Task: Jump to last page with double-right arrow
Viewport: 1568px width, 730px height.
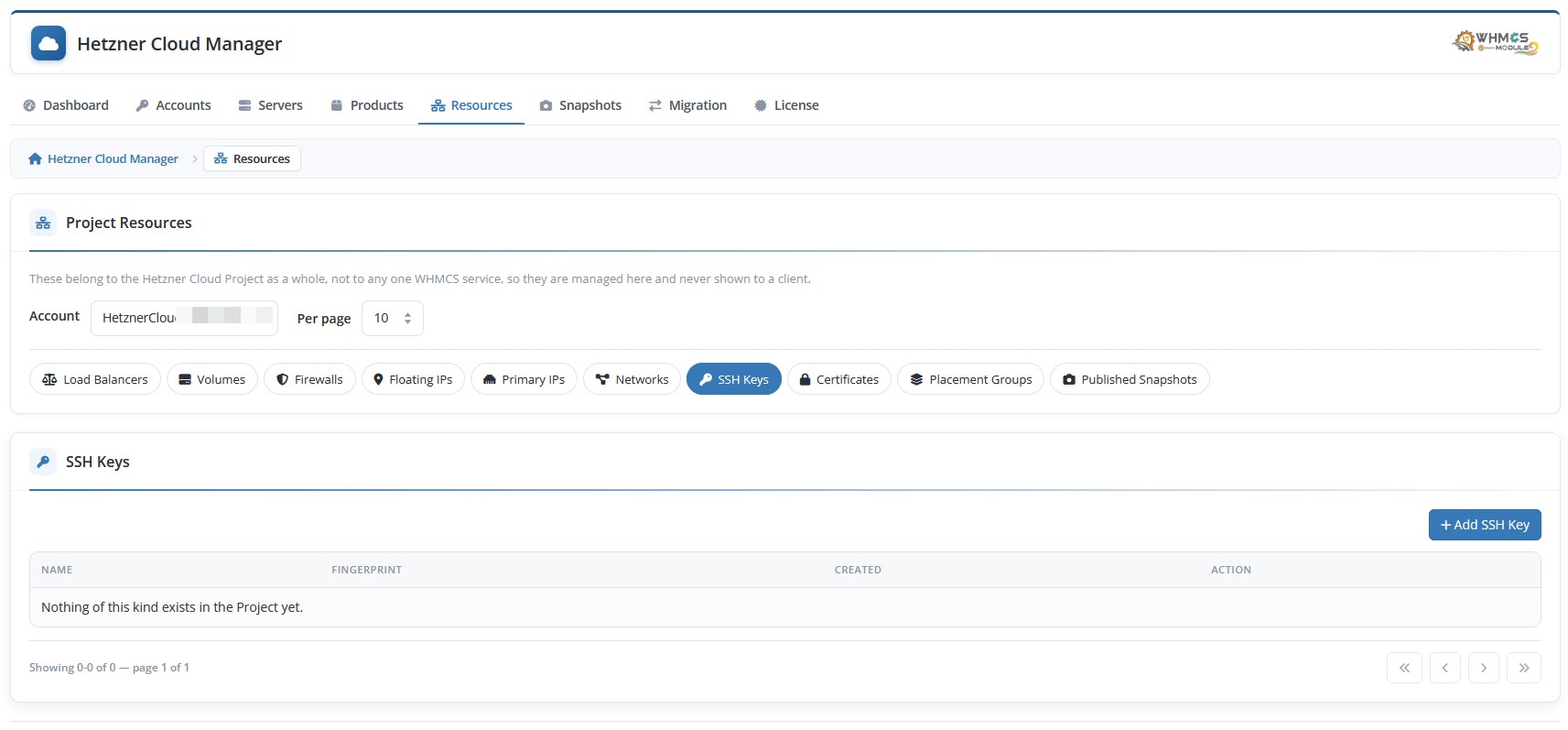Action: [x=1524, y=668]
